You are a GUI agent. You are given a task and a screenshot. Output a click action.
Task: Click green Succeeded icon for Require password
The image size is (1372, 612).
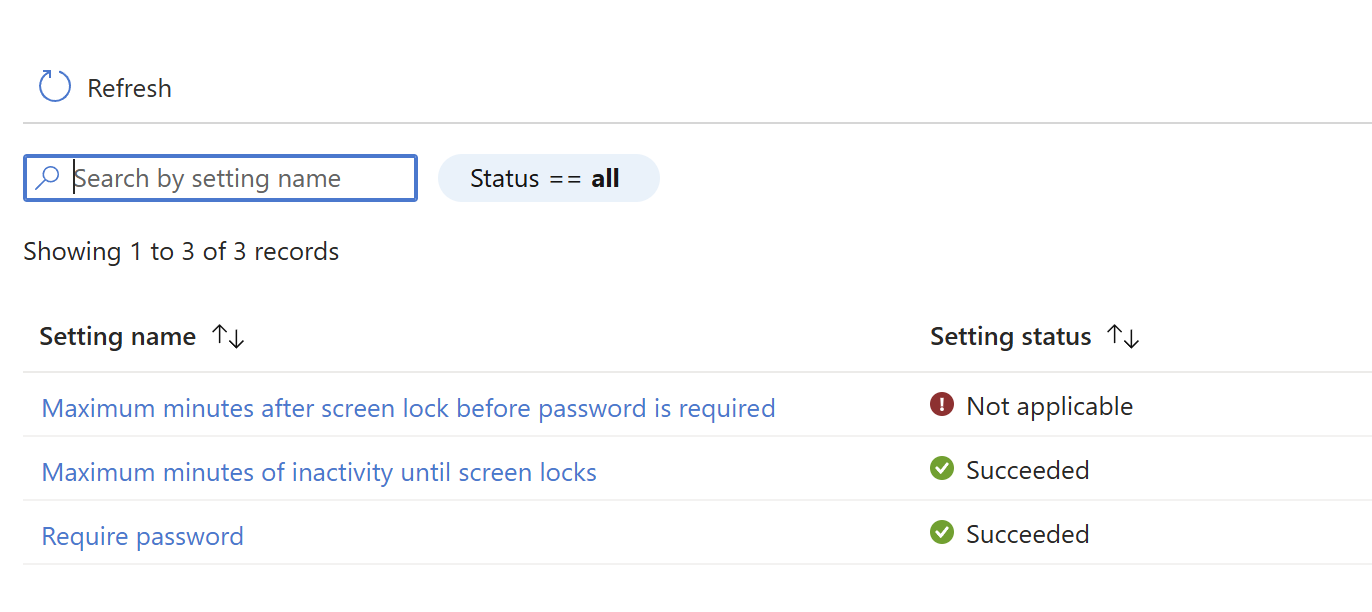942,533
